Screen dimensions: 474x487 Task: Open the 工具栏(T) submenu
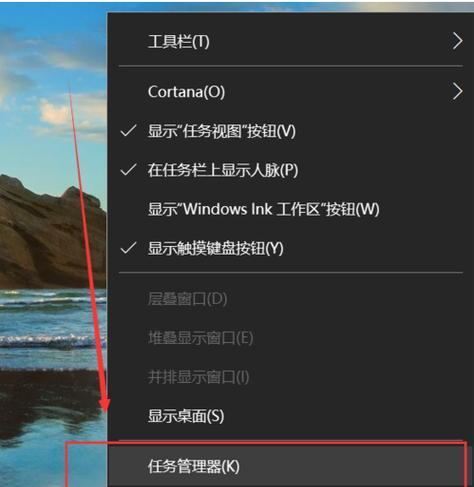click(x=291, y=42)
